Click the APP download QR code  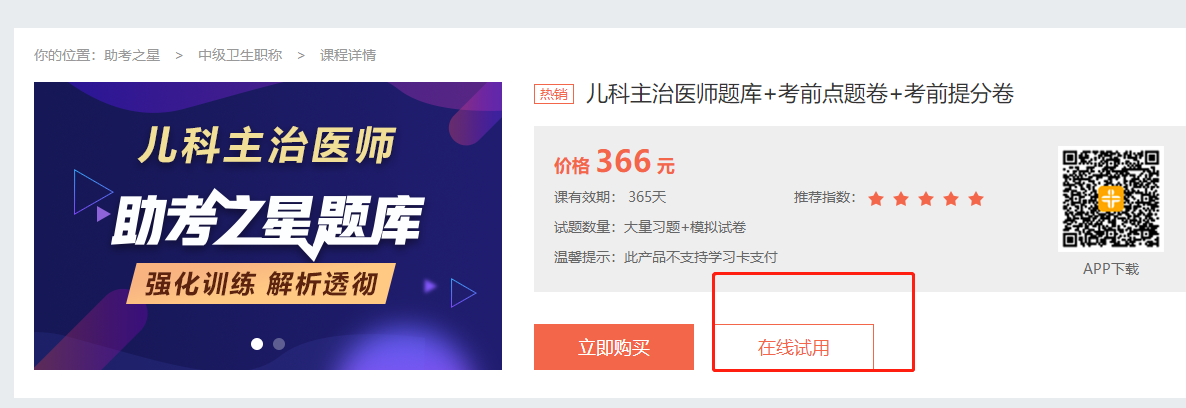point(1110,199)
